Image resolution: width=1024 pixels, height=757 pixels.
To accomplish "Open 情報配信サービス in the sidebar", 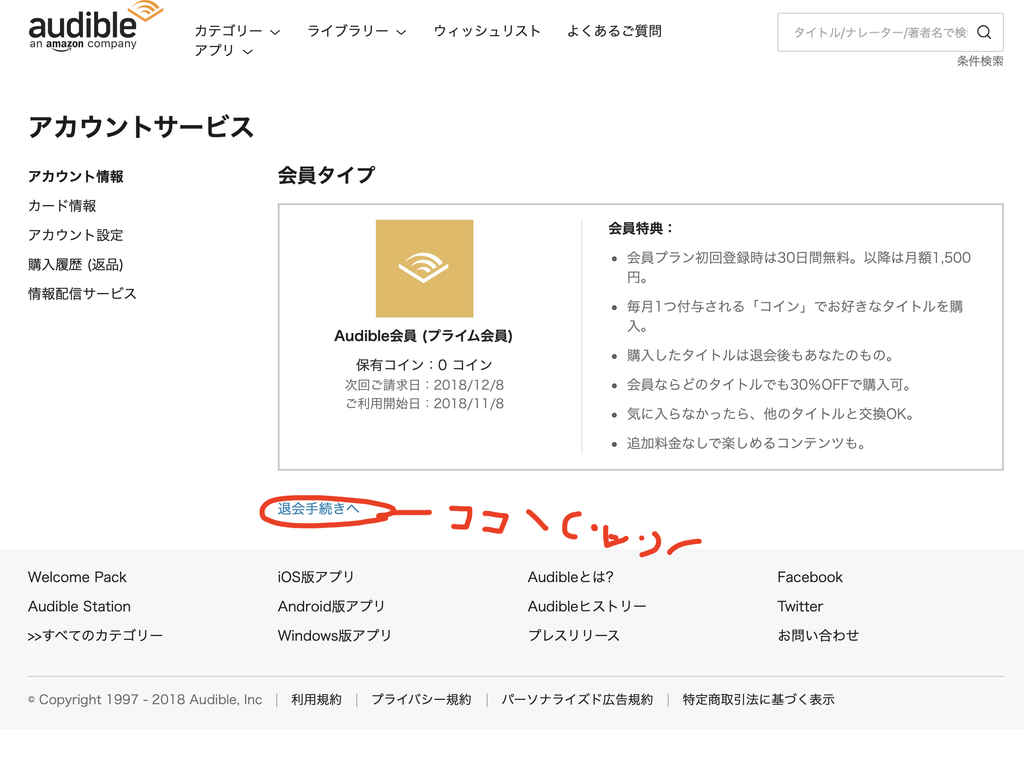I will (x=82, y=294).
